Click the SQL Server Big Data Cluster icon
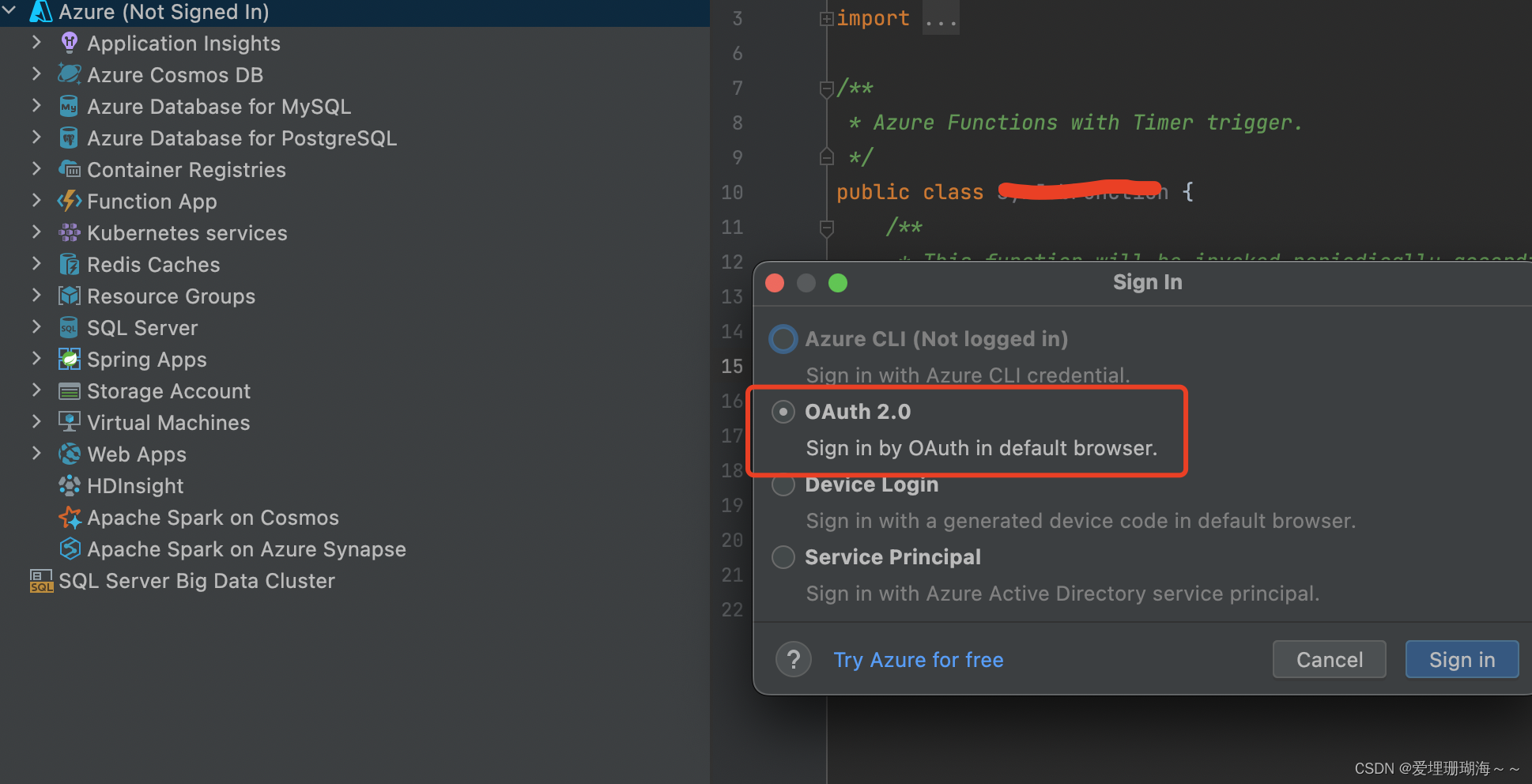 click(x=41, y=580)
